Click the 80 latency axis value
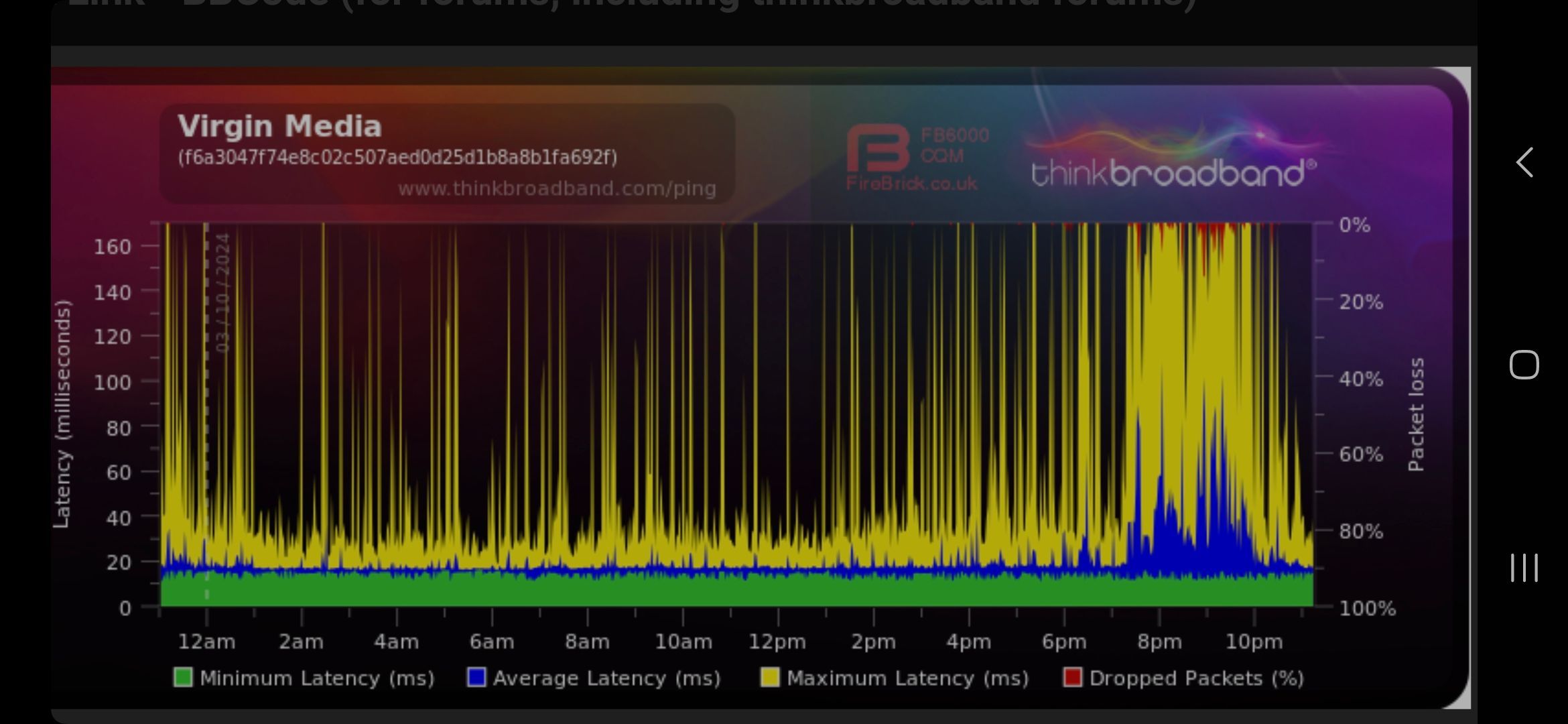This screenshot has height=724, width=1568. (119, 428)
